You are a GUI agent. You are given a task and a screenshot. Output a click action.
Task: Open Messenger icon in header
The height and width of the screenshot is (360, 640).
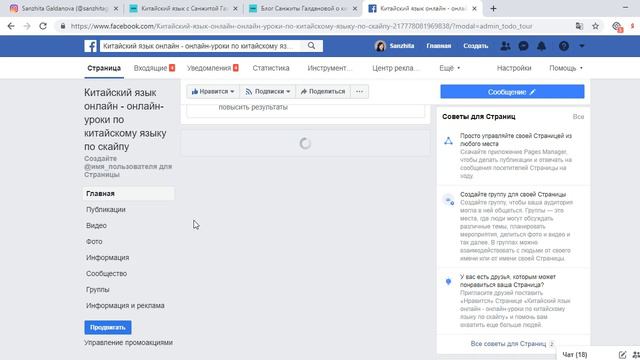(523, 46)
